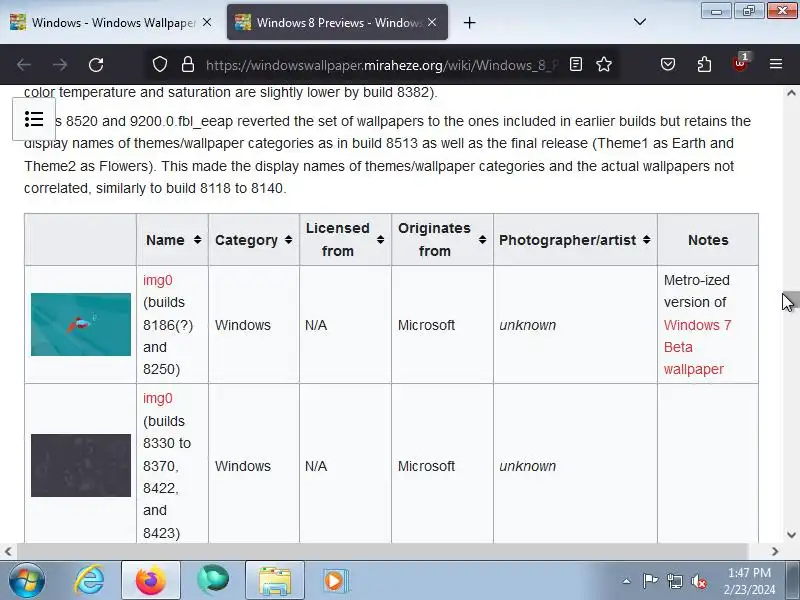Image resolution: width=800 pixels, height=600 pixels.
Task: Toggle reader view icon in the address bar
Action: tap(576, 64)
